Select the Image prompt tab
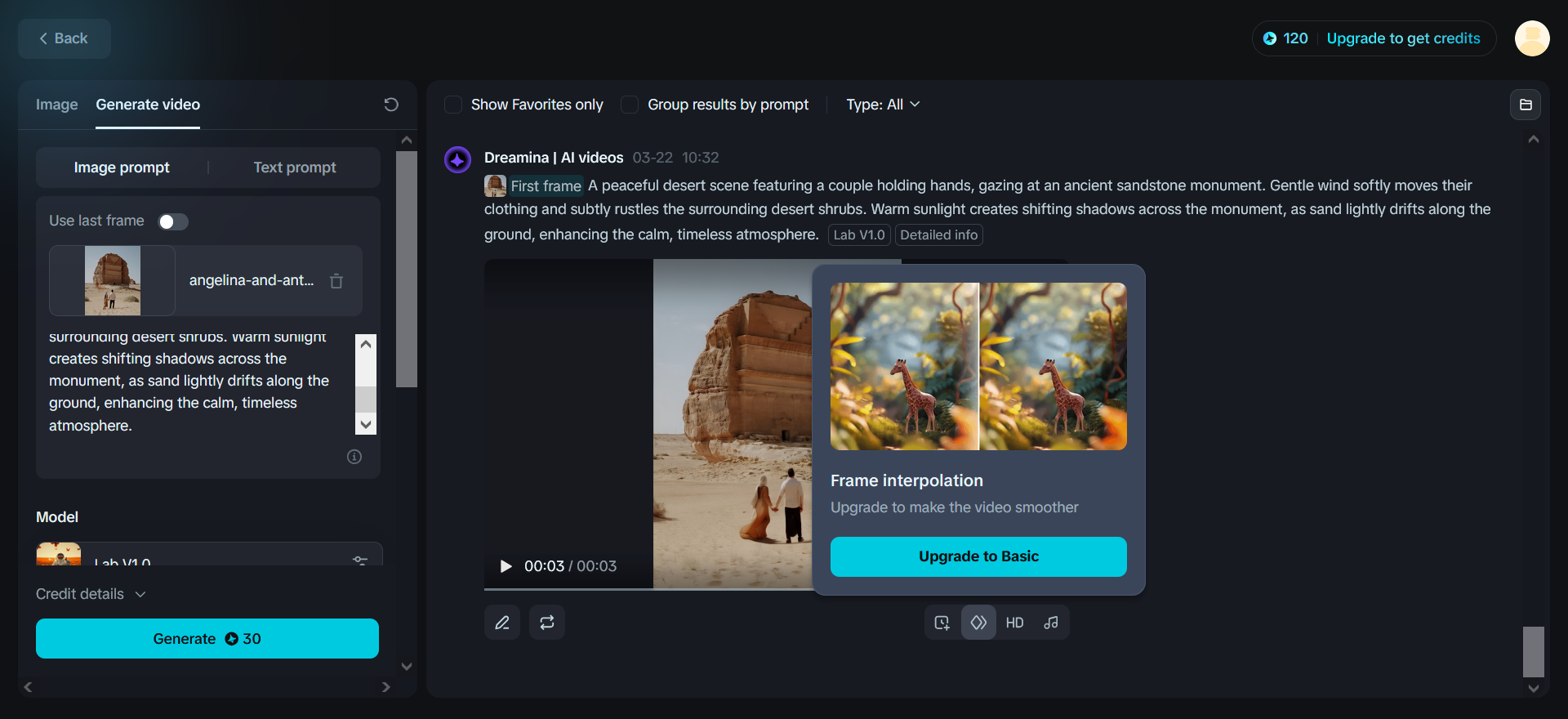 [122, 167]
